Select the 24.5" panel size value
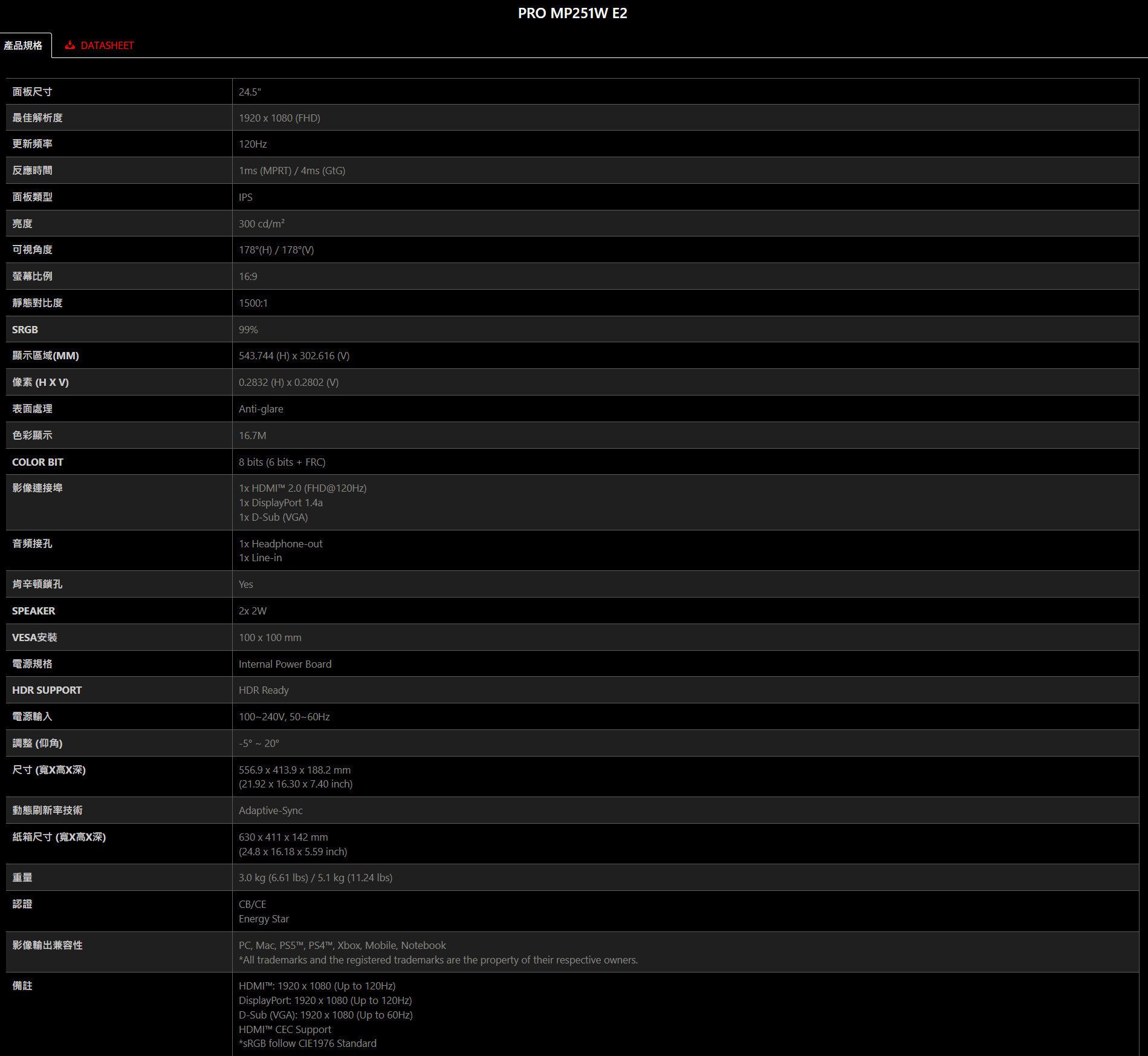Viewport: 1148px width, 1056px height. click(x=250, y=92)
